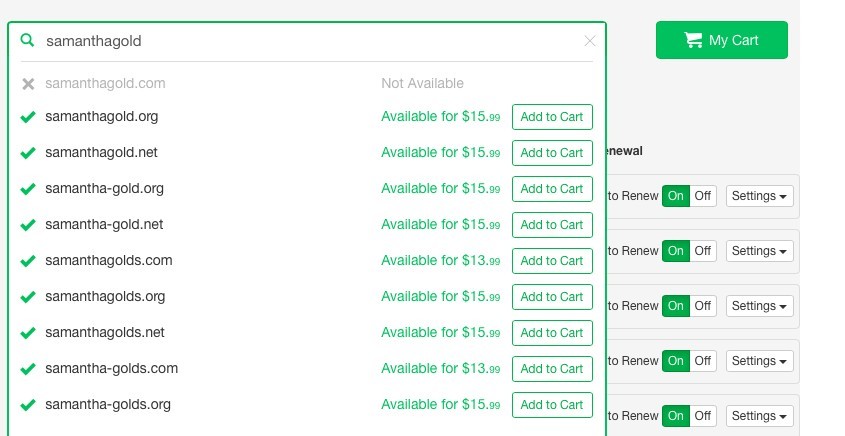
Task: Click the green search magnifier icon
Action: (x=27, y=40)
